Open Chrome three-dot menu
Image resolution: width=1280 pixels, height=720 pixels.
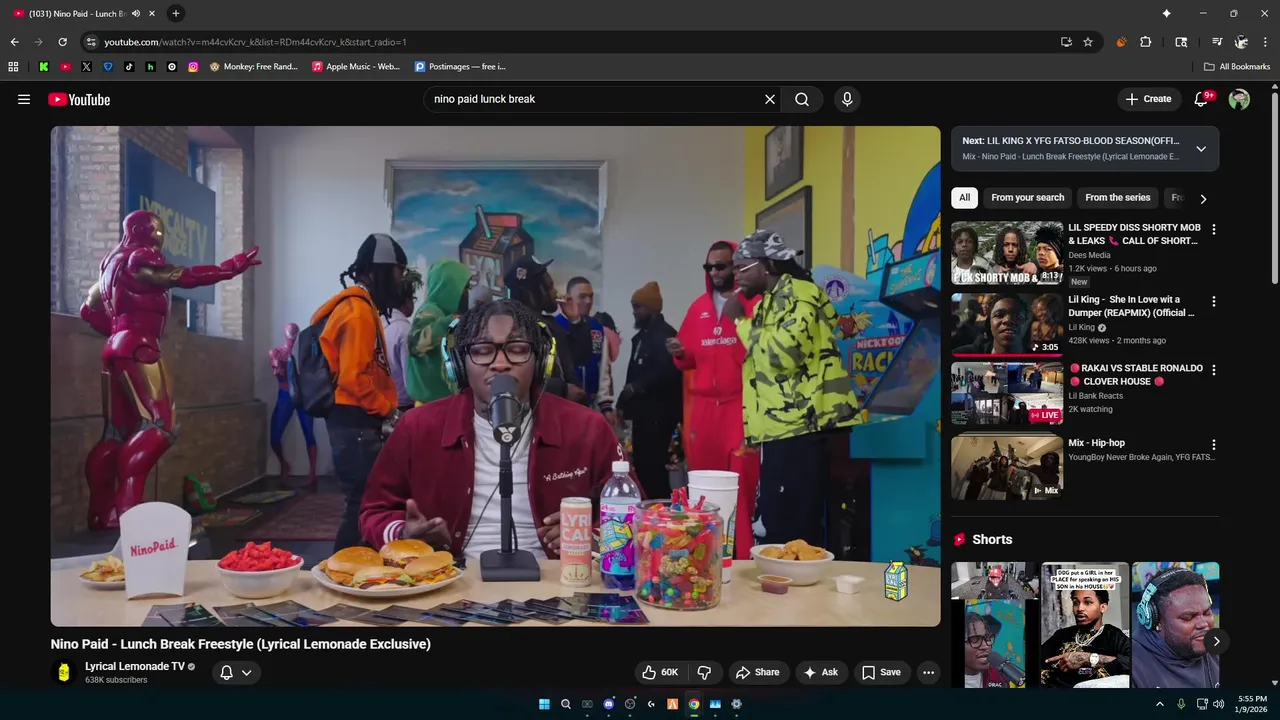[1266, 42]
